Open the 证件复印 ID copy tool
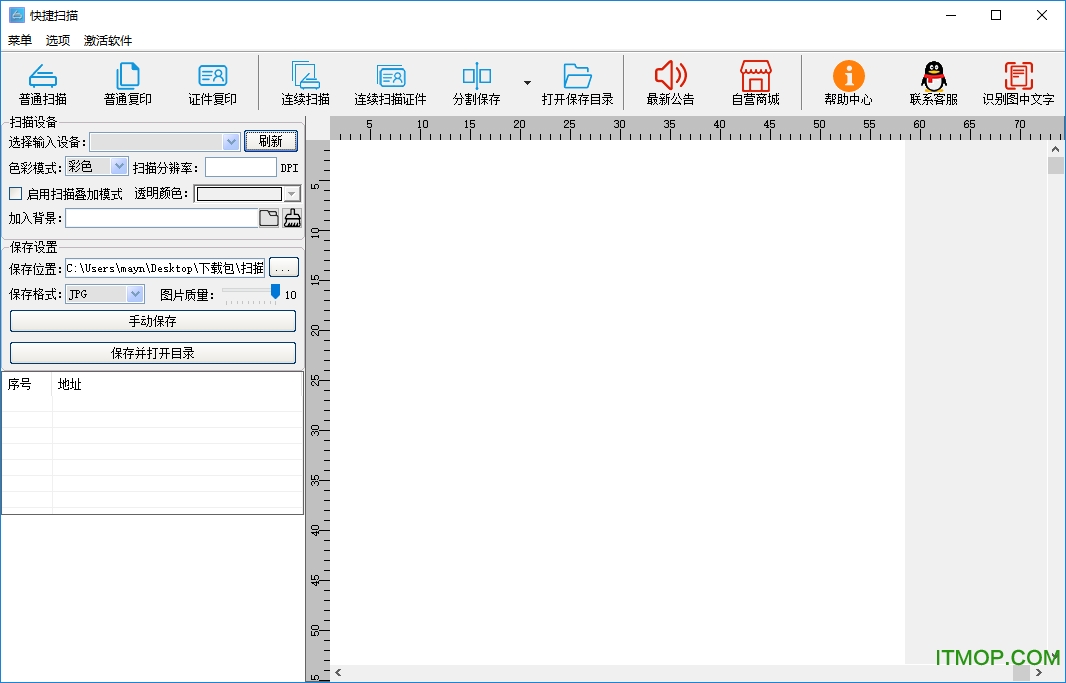The width and height of the screenshot is (1066, 683). (x=212, y=76)
